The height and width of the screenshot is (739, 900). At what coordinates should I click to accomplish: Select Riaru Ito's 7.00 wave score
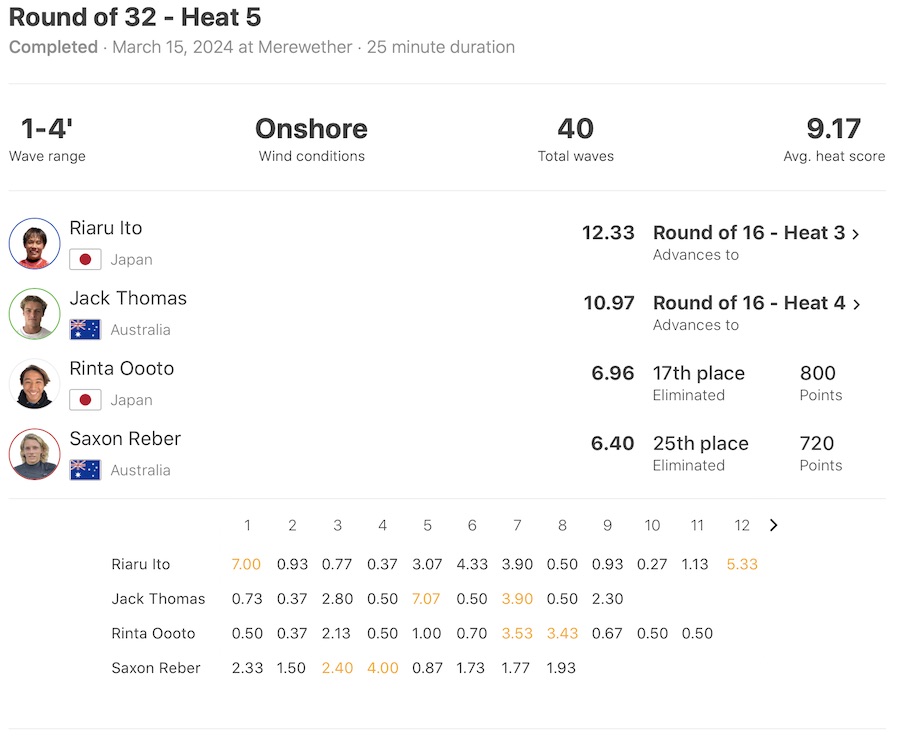[246, 564]
